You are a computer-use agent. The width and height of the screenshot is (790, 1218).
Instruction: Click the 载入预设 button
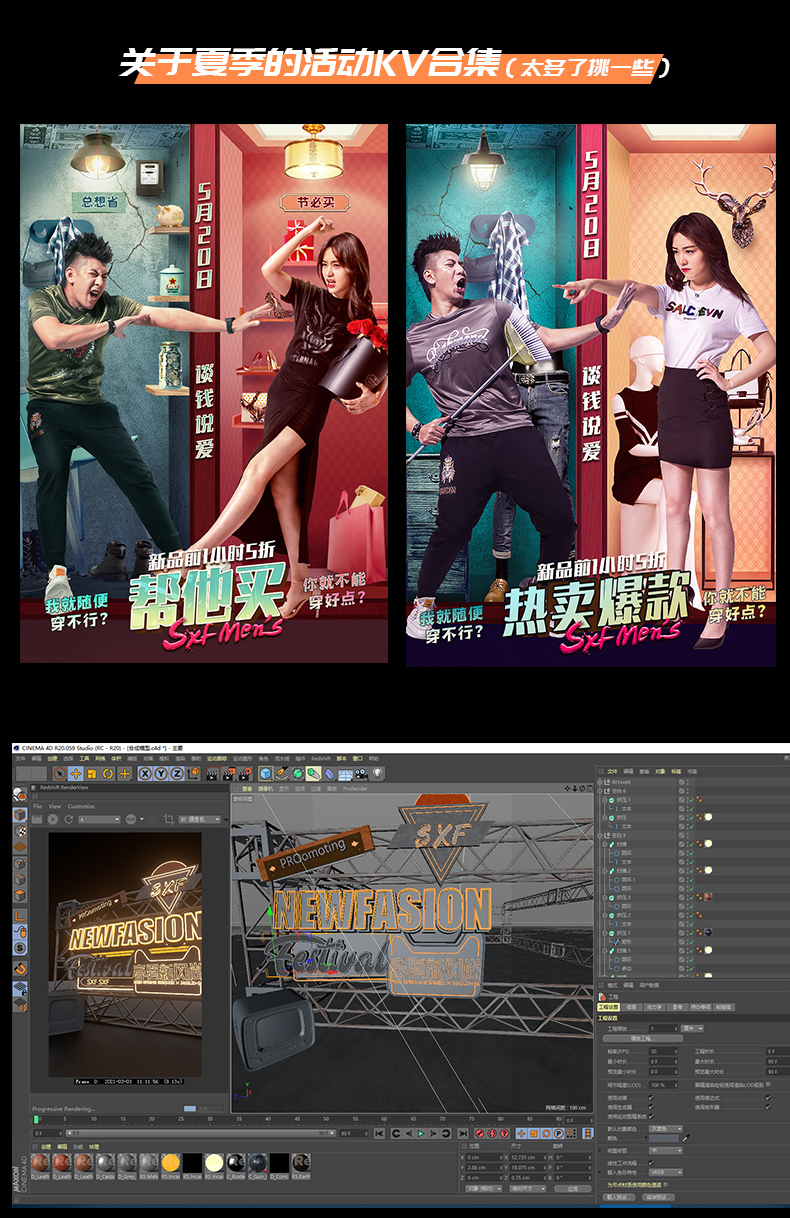click(x=619, y=1197)
